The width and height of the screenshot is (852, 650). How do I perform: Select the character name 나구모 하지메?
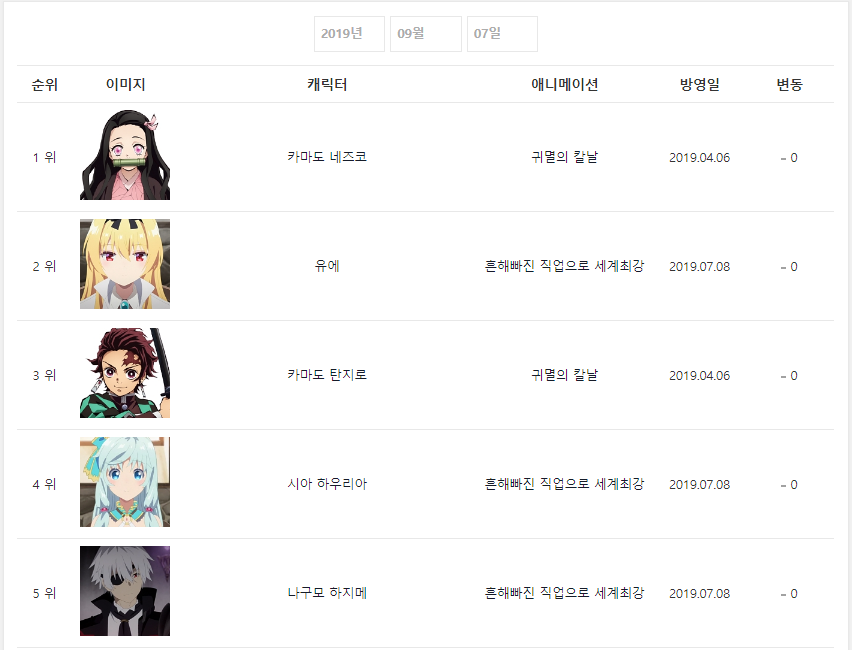tap(327, 593)
